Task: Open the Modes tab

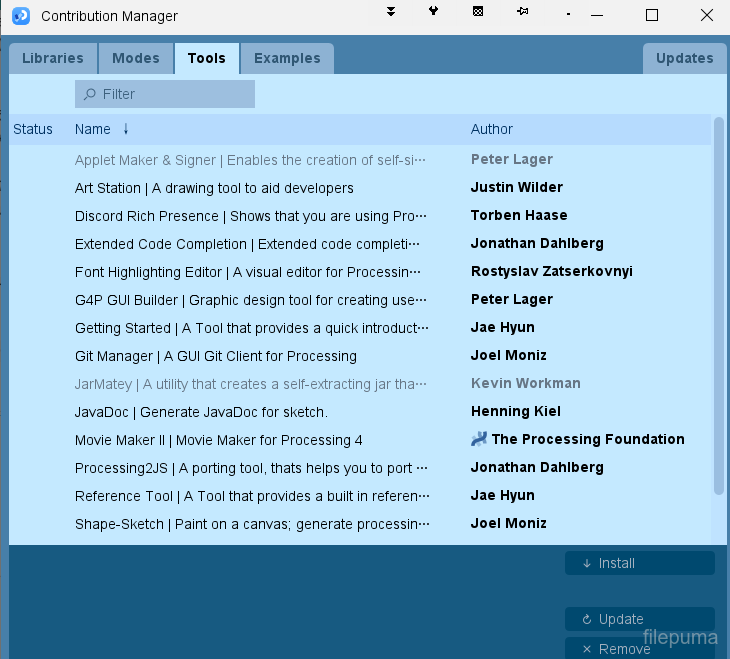Action: [136, 58]
